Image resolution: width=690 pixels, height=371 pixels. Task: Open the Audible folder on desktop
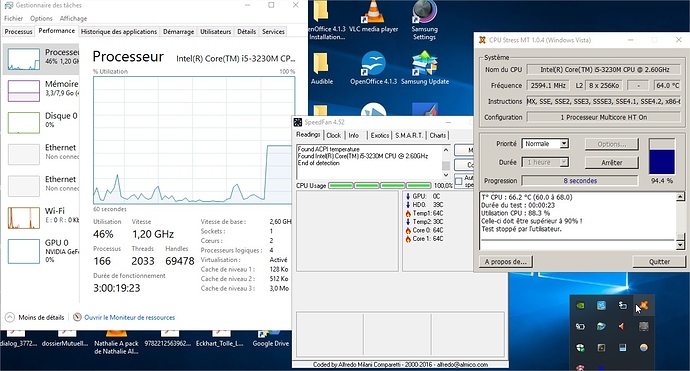click(322, 68)
